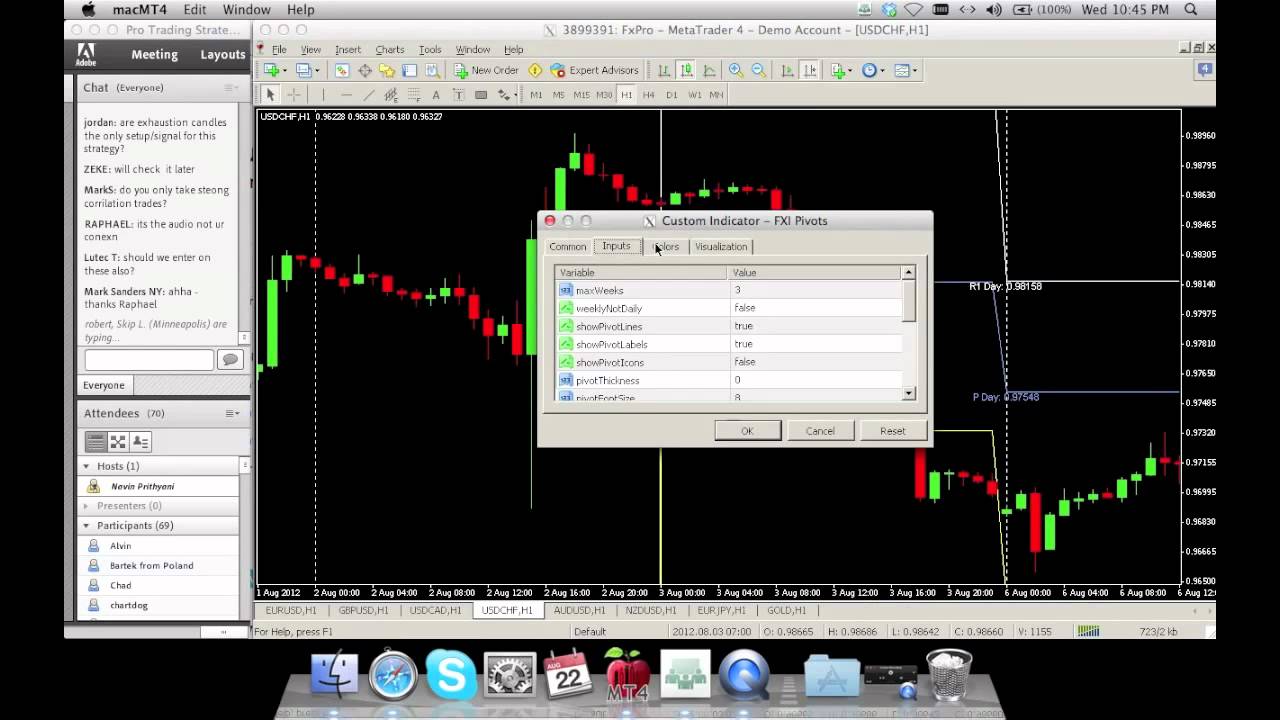This screenshot has width=1280, height=720.
Task: Enable Auto Scroll chart icon
Action: [x=787, y=70]
